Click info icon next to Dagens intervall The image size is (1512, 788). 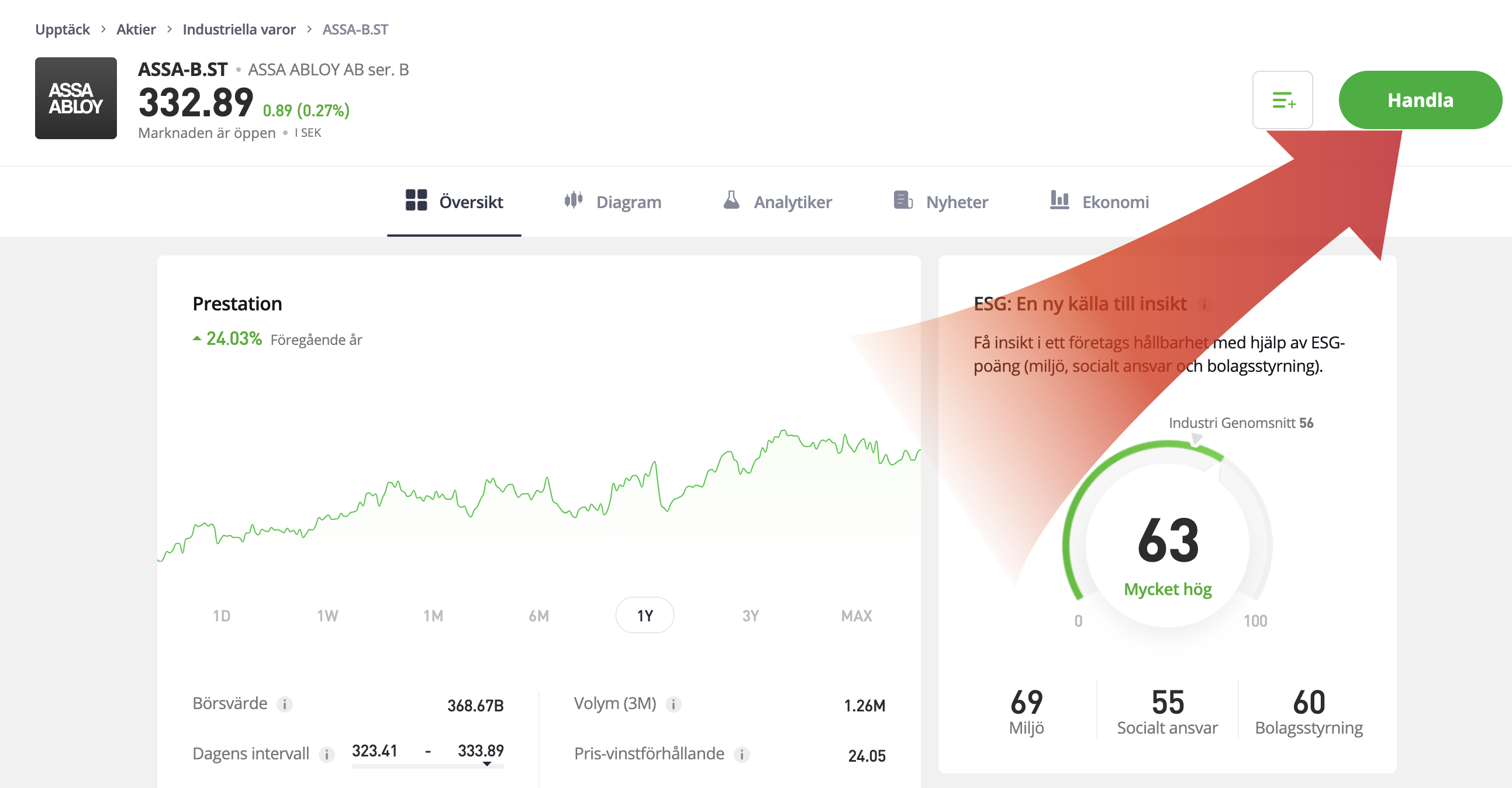click(x=326, y=754)
